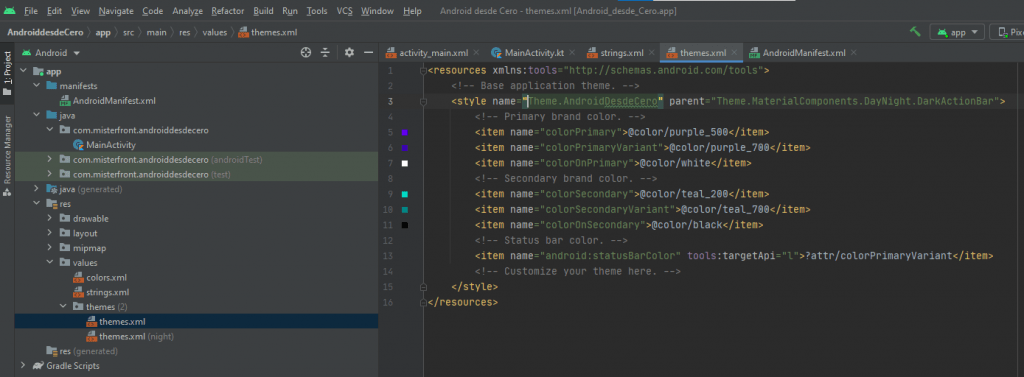Click the purple_700 color swatch in gutter
The height and width of the screenshot is (377, 1024).
(405, 148)
